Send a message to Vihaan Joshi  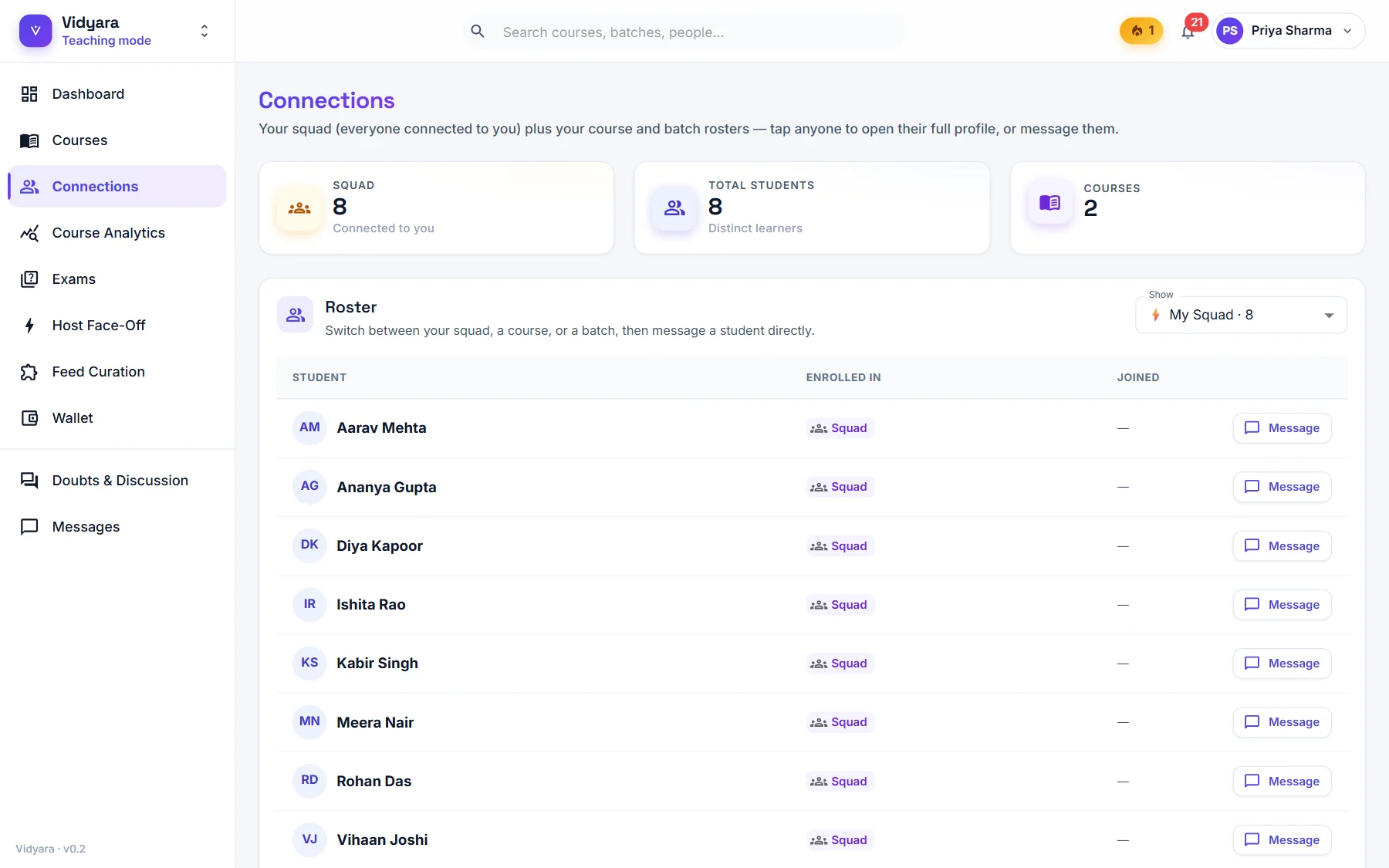(x=1282, y=840)
